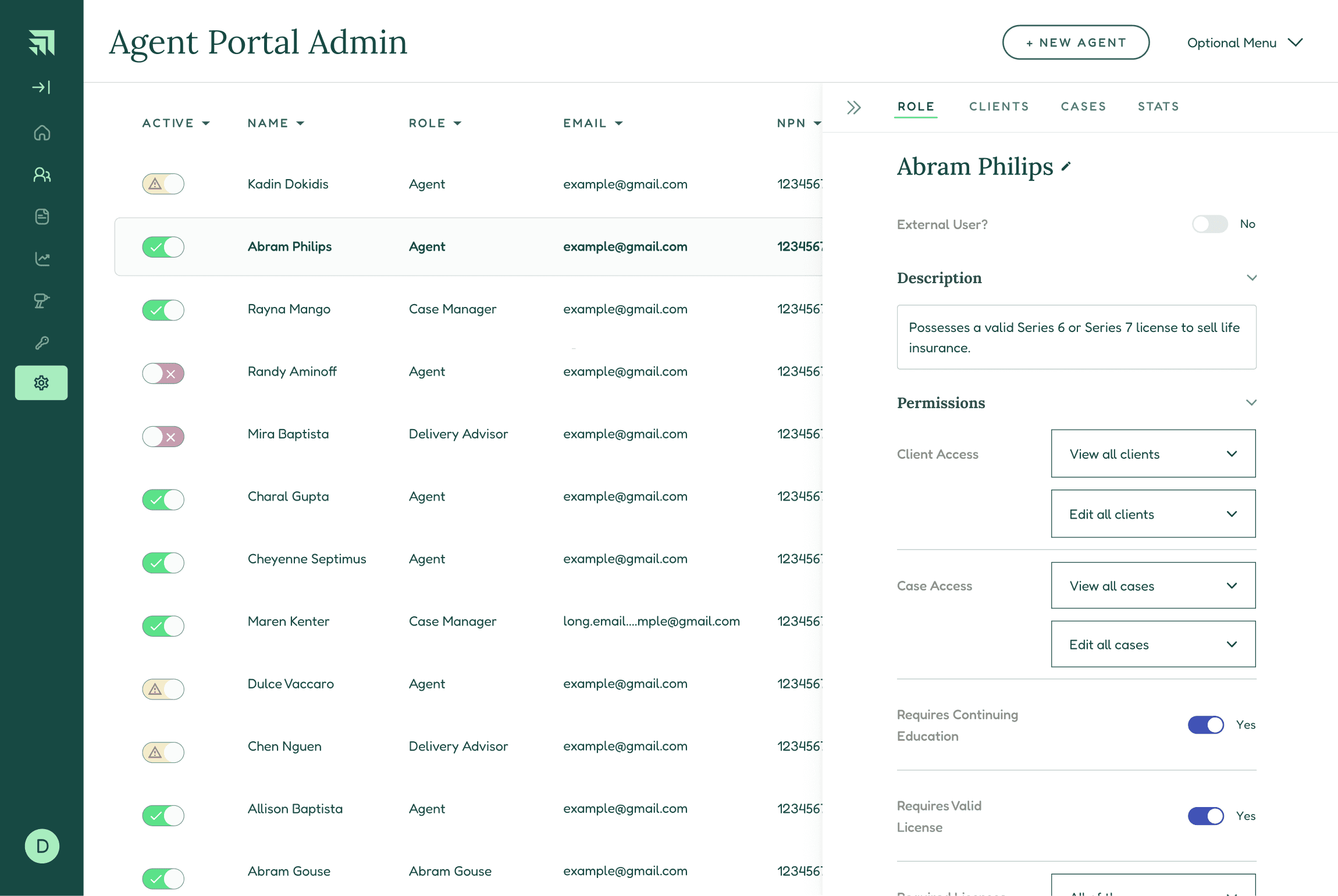Toggle Randy Aminoff's active switch

(163, 373)
